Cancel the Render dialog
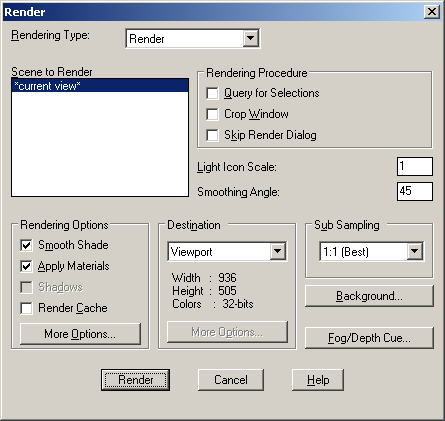 click(x=231, y=380)
